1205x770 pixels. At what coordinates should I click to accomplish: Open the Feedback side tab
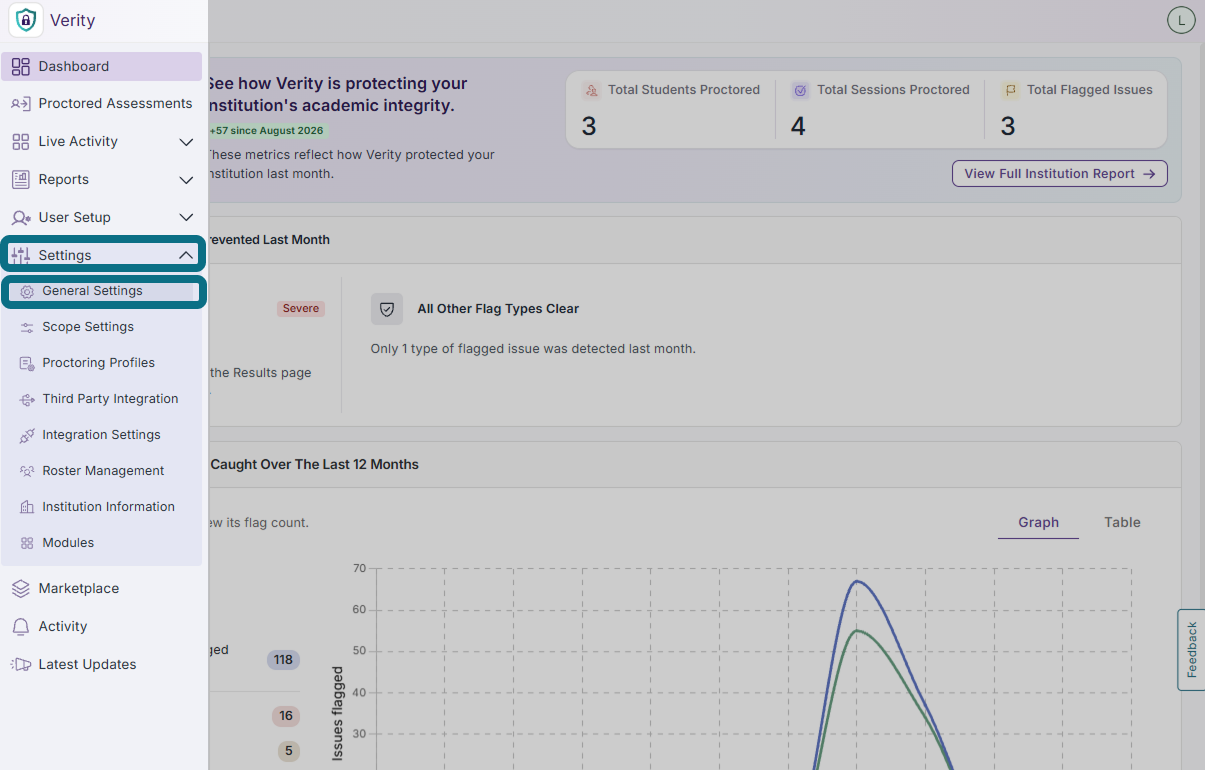click(1191, 650)
